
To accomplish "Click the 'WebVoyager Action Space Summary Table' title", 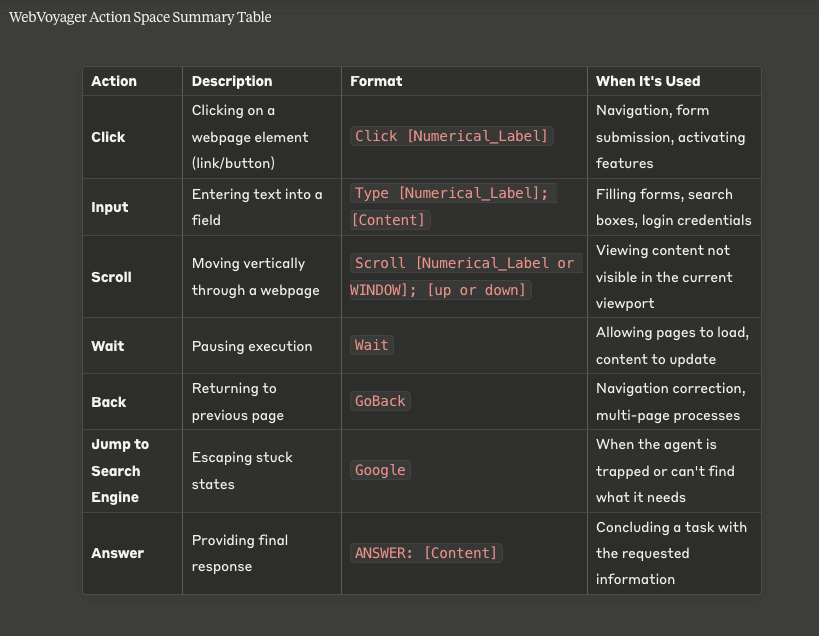I will tap(140, 17).
